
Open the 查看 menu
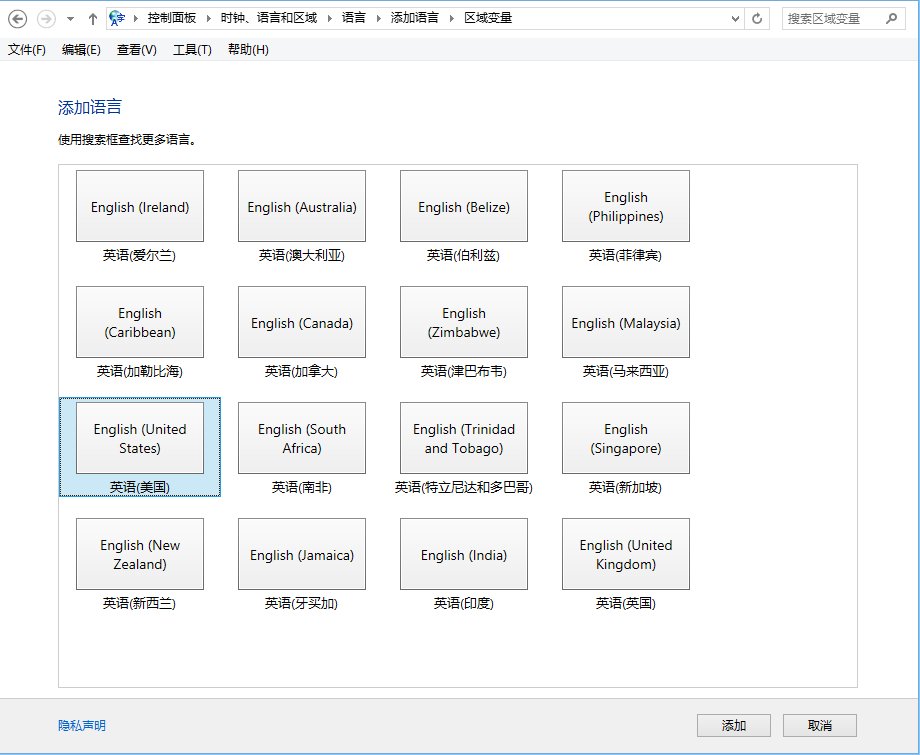(x=135, y=49)
